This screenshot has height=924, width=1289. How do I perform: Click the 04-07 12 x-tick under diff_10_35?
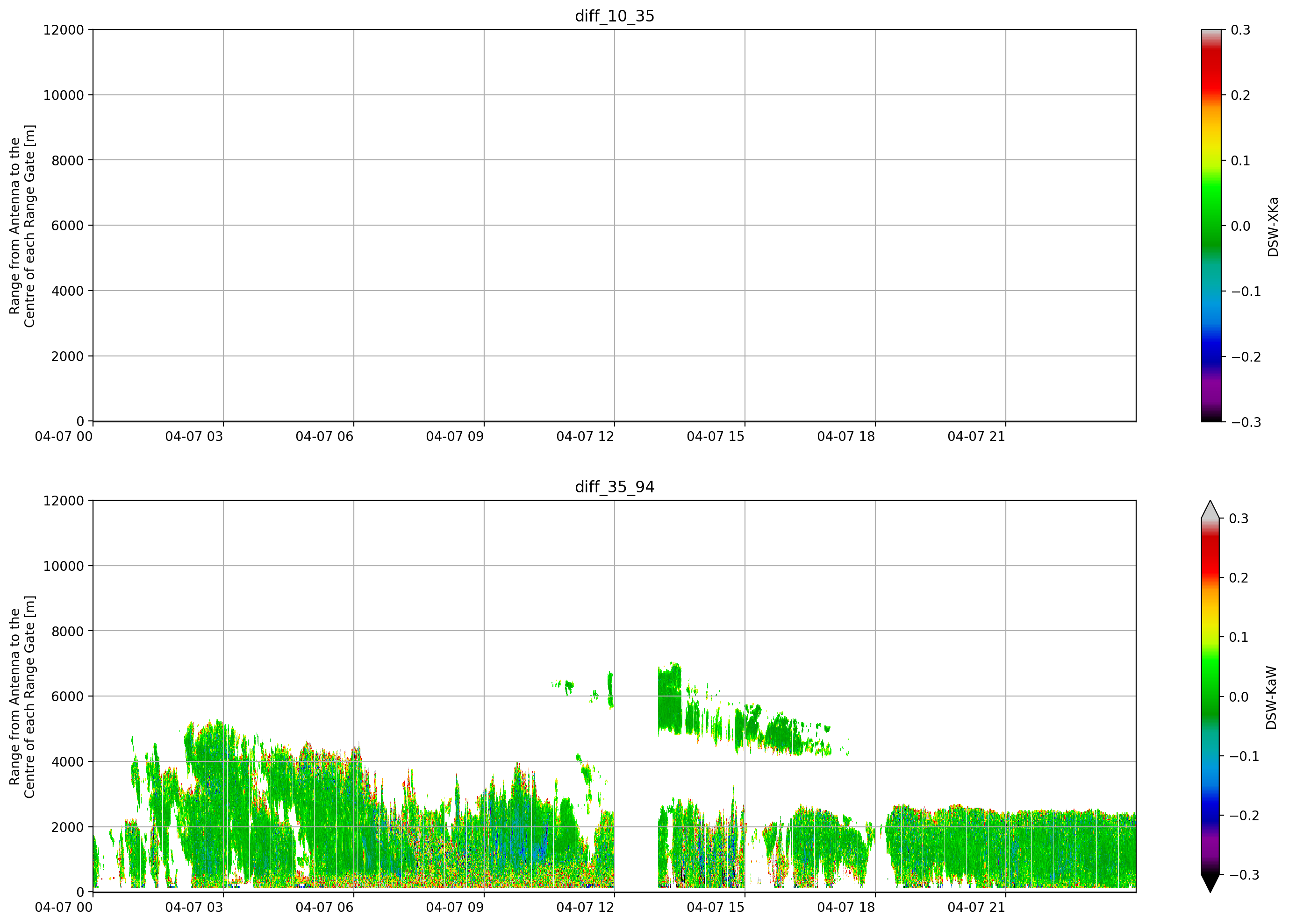(586, 436)
